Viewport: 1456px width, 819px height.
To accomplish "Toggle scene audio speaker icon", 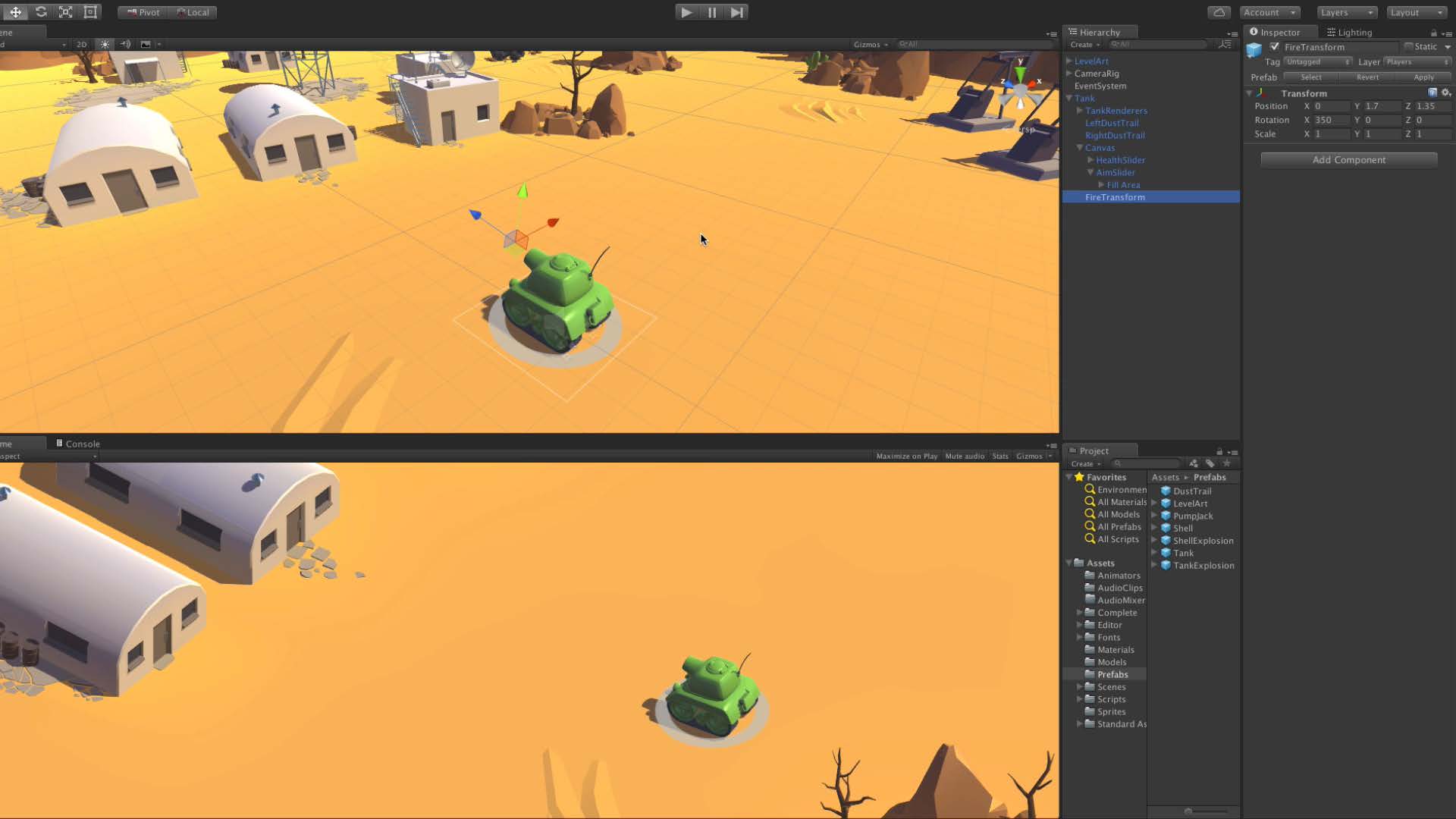I will click(x=126, y=45).
